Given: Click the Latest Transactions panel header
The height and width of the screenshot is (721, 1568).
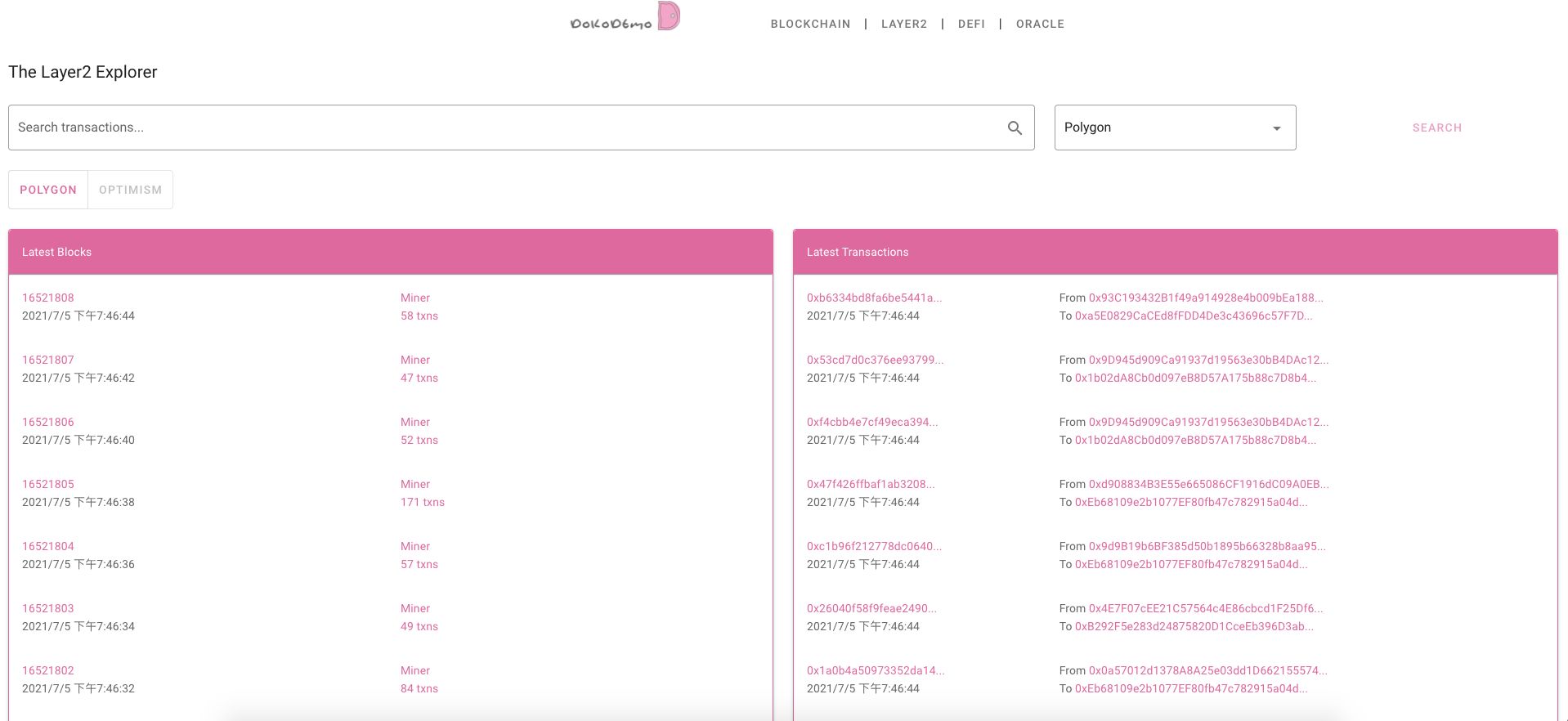Looking at the screenshot, I should (1176, 252).
